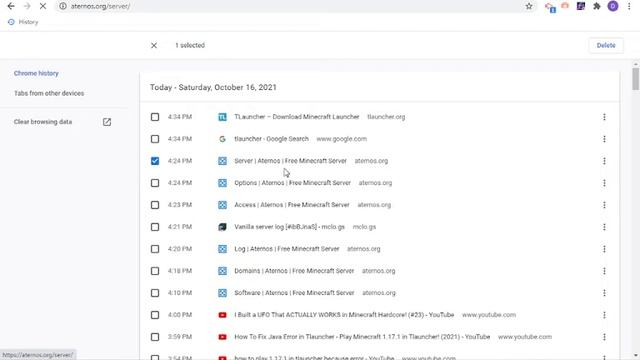Click the YouTube favicon for Java Error entry
Image resolution: width=640 pixels, height=360 pixels.
pos(222,337)
